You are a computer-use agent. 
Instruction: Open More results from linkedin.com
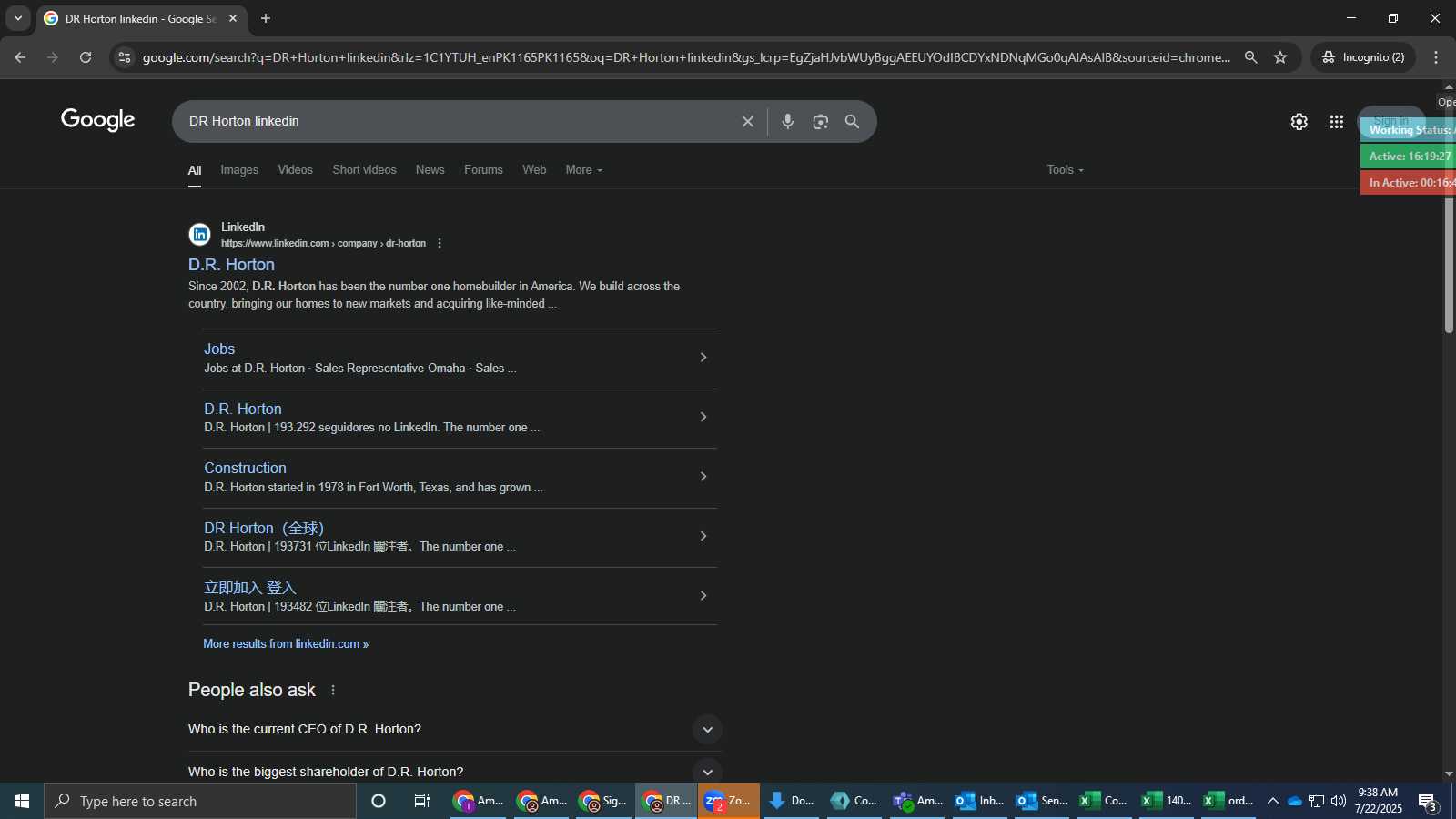tap(286, 644)
